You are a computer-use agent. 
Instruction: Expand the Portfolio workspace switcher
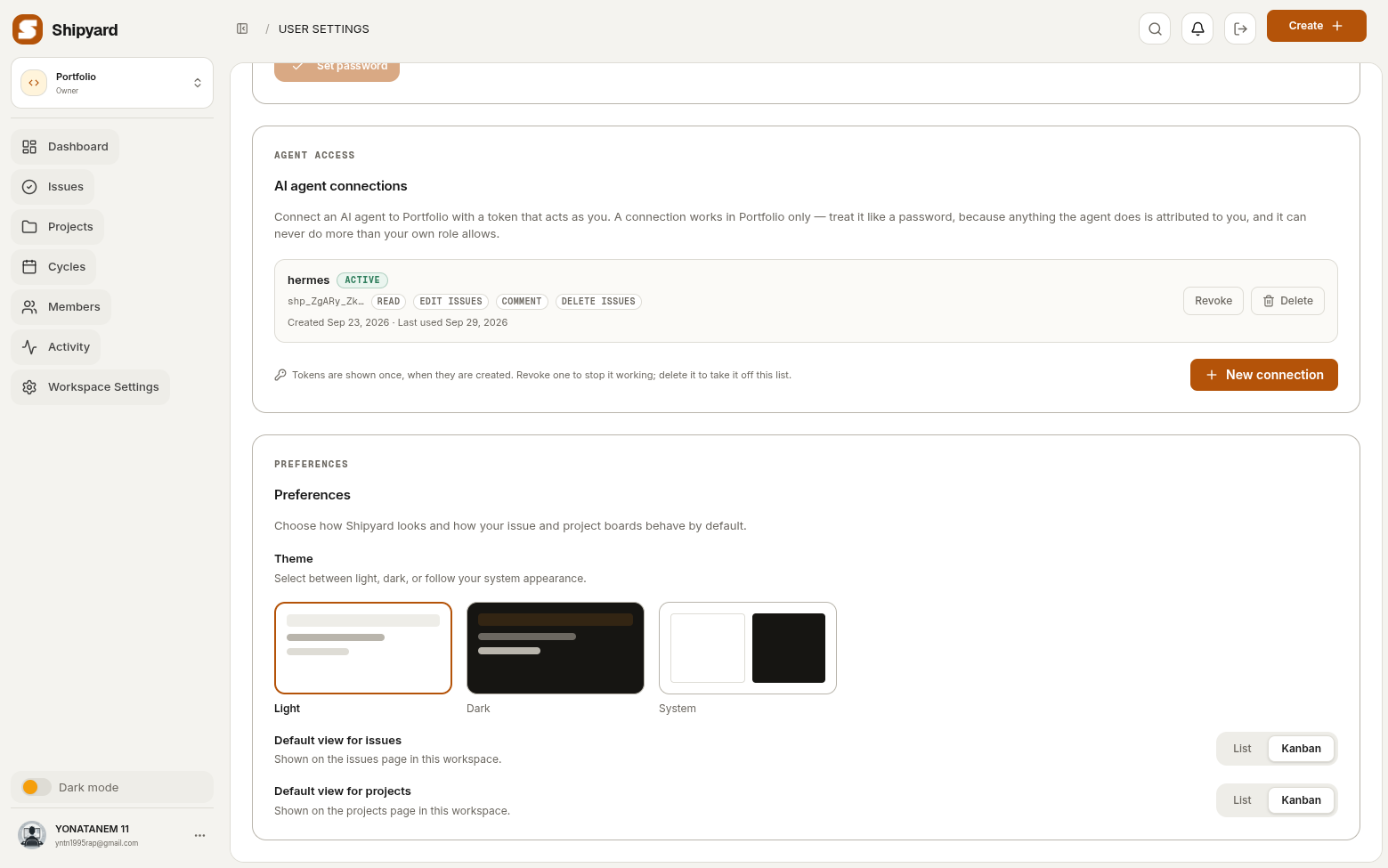112,83
